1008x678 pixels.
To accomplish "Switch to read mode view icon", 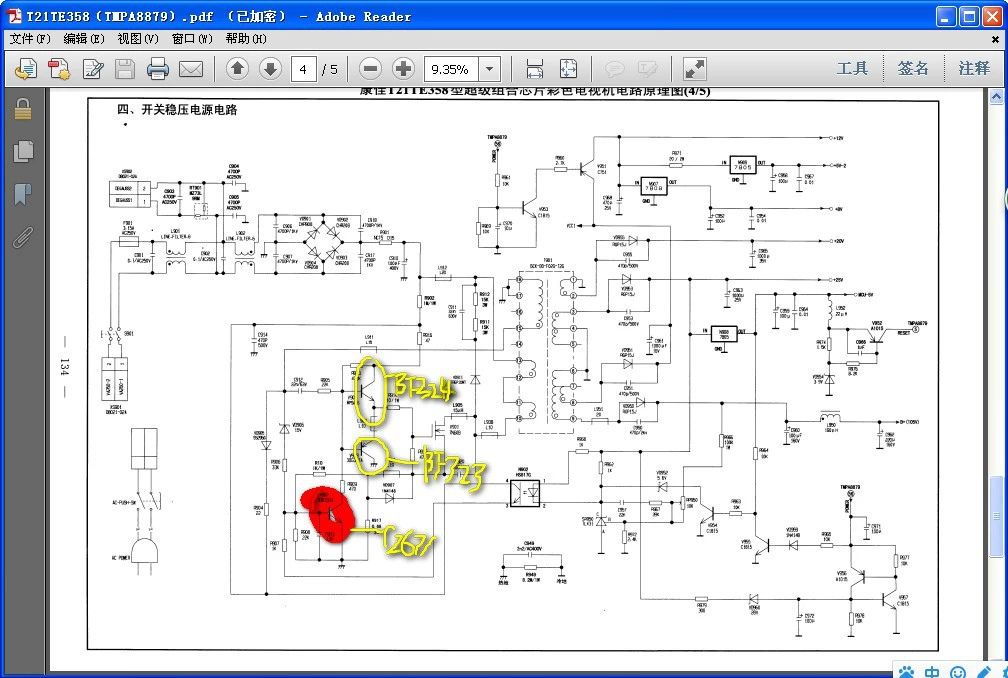I will 695,69.
